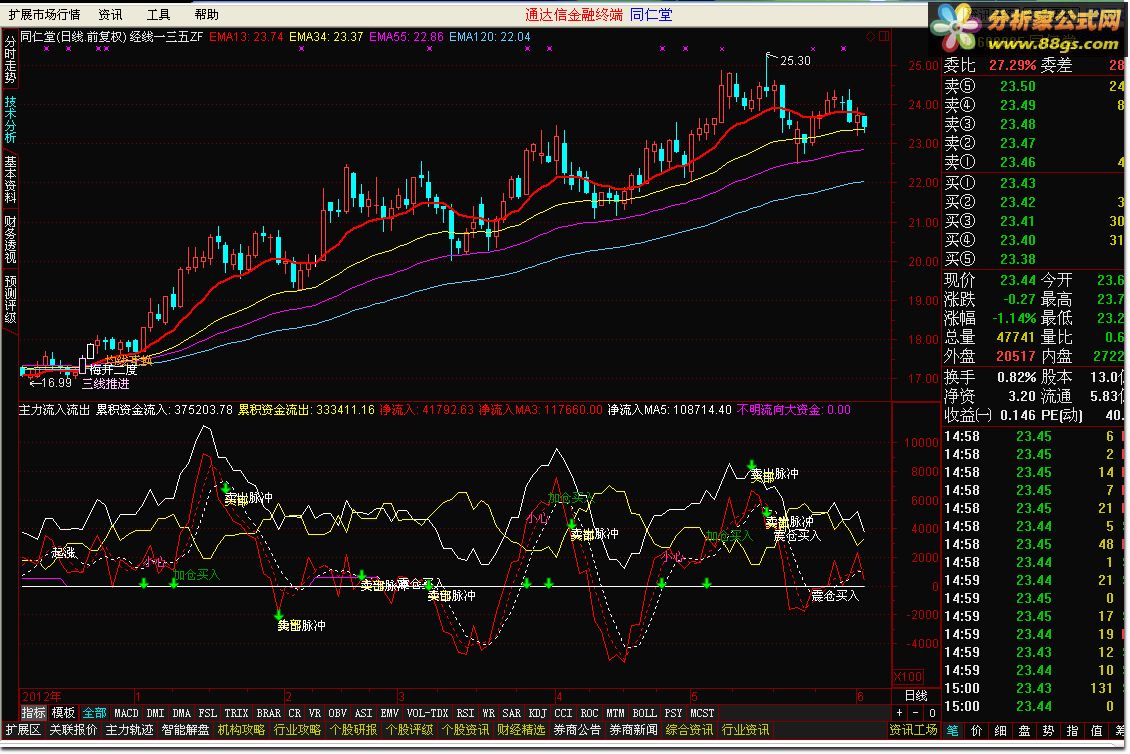Apply the MCST indicator
The width and height of the screenshot is (1130, 754).
coord(702,713)
